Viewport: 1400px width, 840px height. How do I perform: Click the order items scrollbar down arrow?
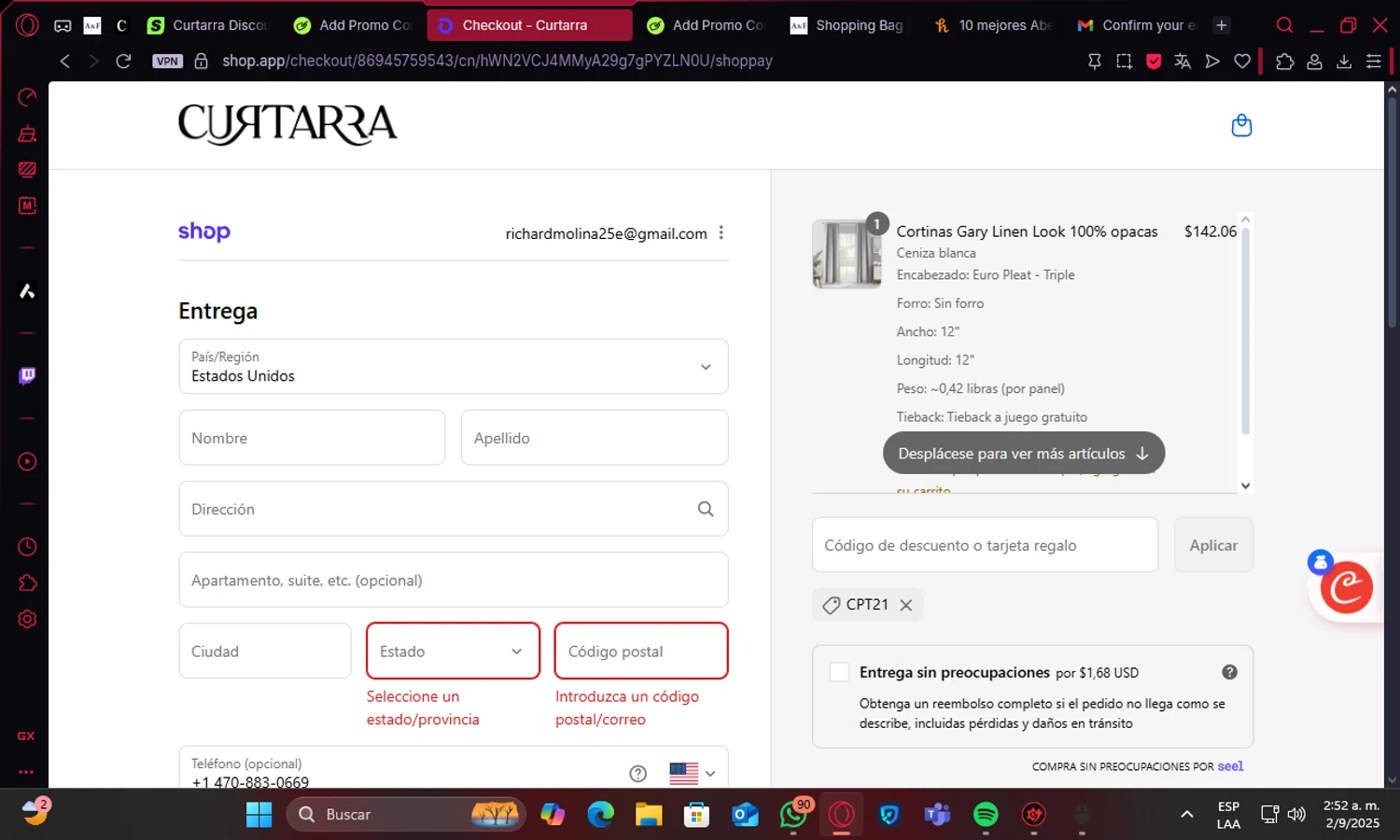click(1245, 485)
